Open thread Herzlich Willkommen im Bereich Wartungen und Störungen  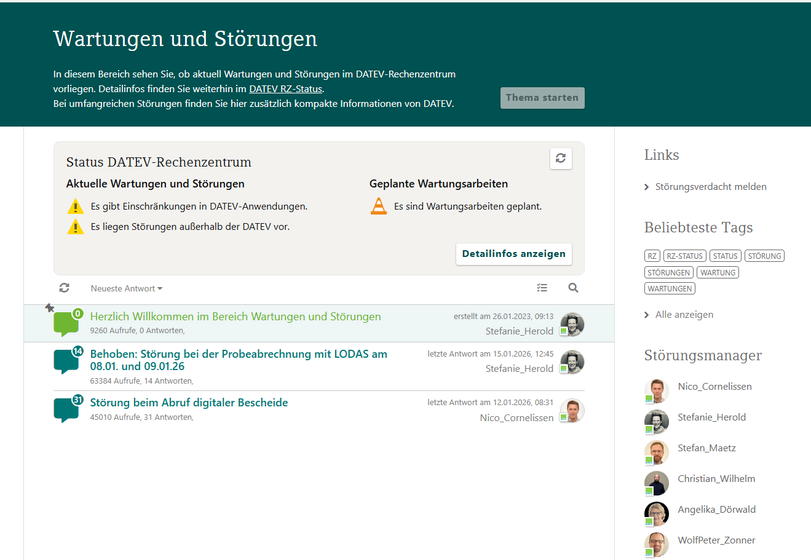point(235,316)
